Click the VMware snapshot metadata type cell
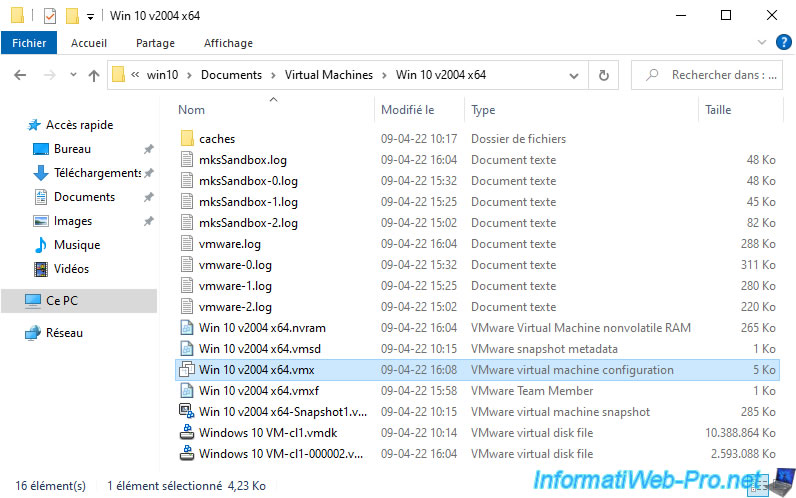This screenshot has height=498, width=796. (544, 349)
